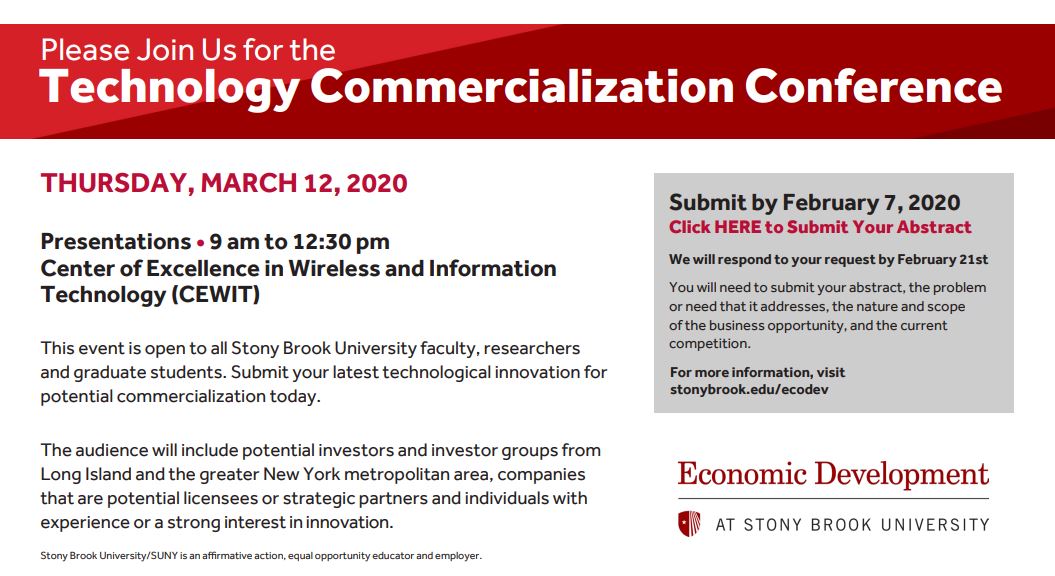Click the paragraph starting 'The audience will include'
Image resolution: width=1055 pixels, height=576 pixels.
tap(320, 486)
